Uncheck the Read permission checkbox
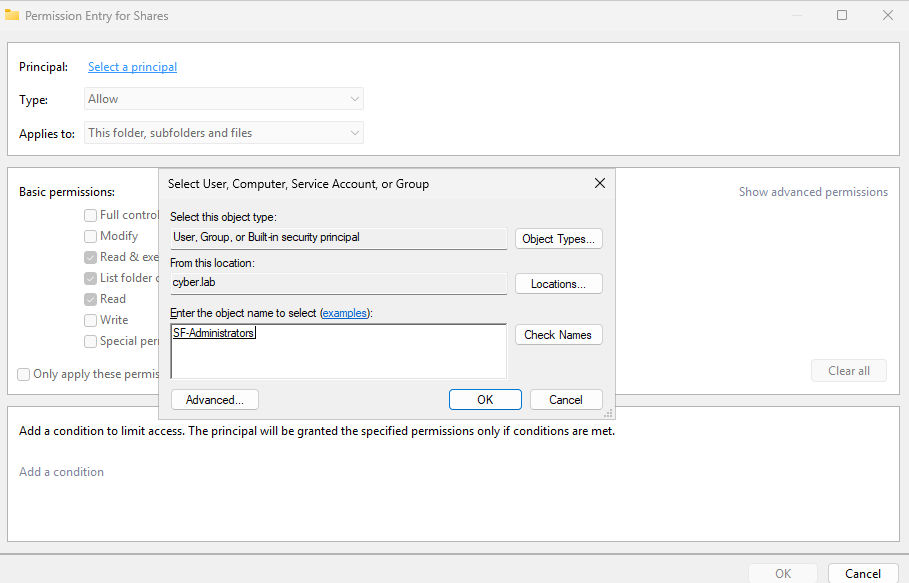Image resolution: width=909 pixels, height=583 pixels. (91, 299)
